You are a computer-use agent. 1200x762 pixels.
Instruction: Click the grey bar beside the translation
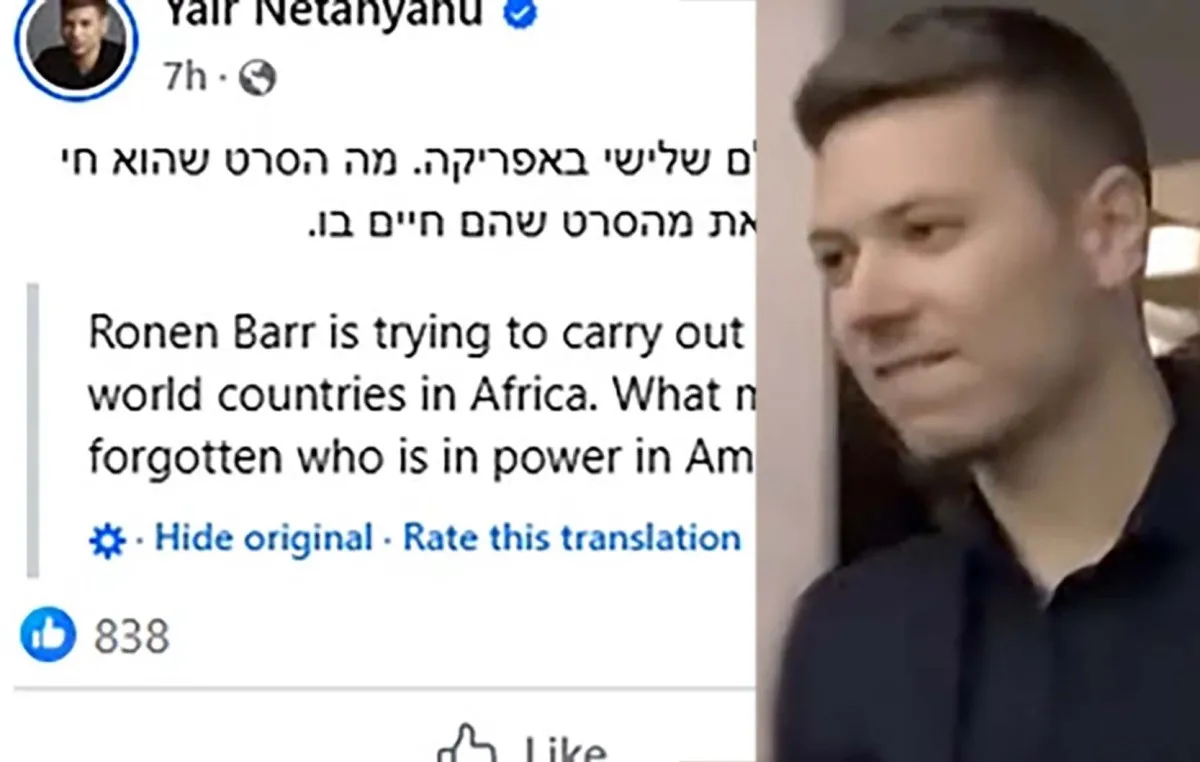pos(32,431)
